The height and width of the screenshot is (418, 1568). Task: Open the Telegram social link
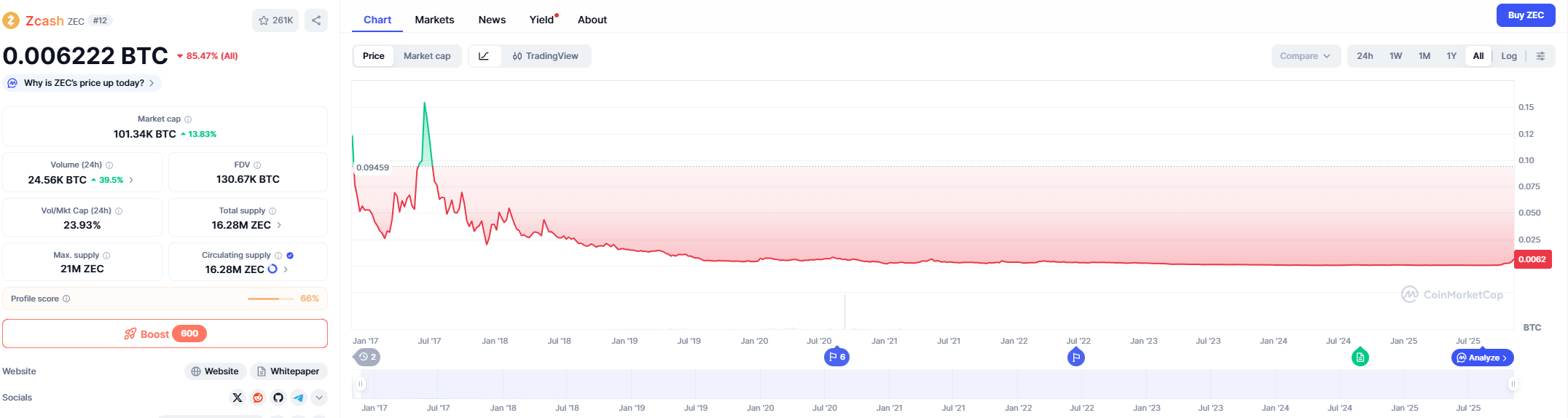point(298,398)
